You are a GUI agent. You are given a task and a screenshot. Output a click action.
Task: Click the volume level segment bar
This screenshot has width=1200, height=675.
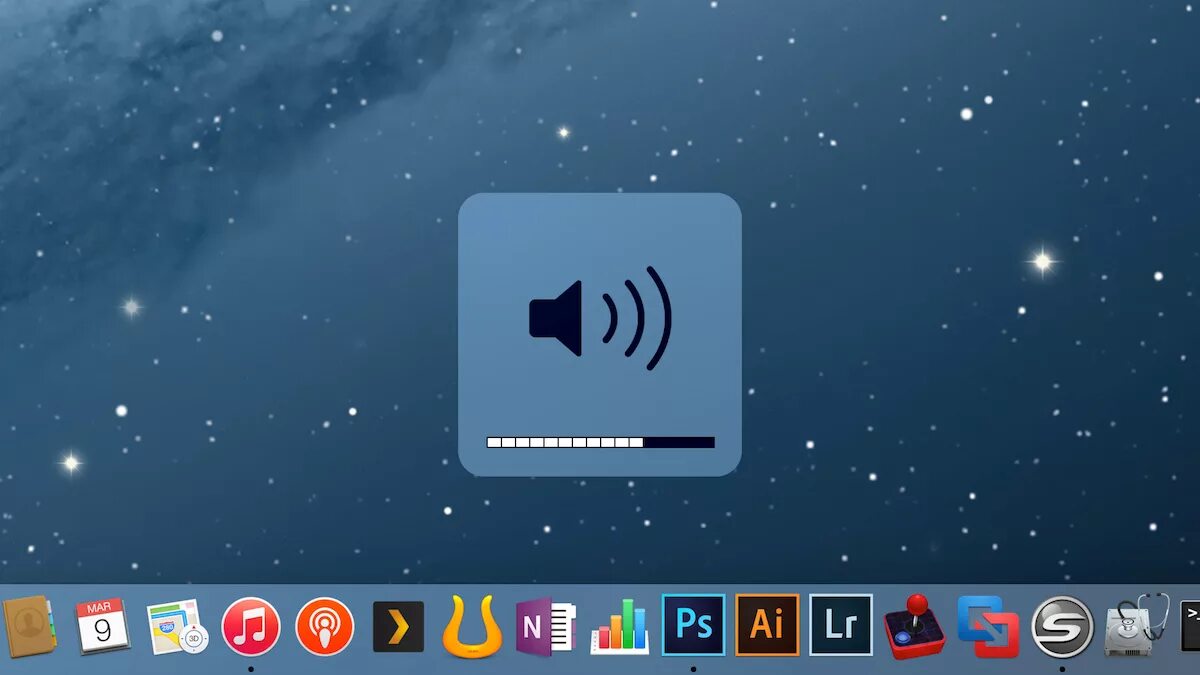point(600,440)
